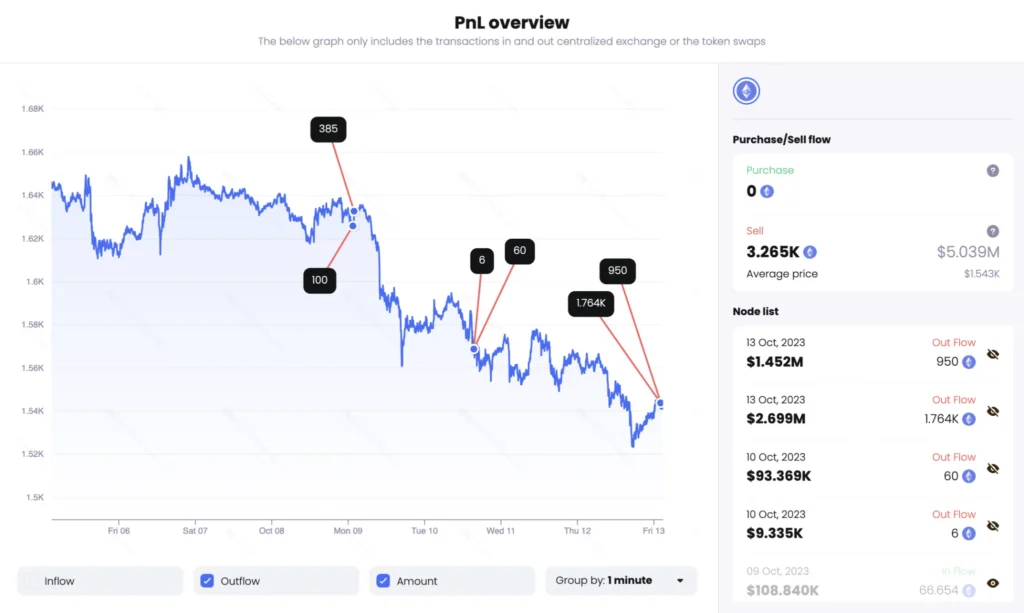Click the help icon beside Sell
Viewport: 1024px width, 613px height.
[992, 231]
